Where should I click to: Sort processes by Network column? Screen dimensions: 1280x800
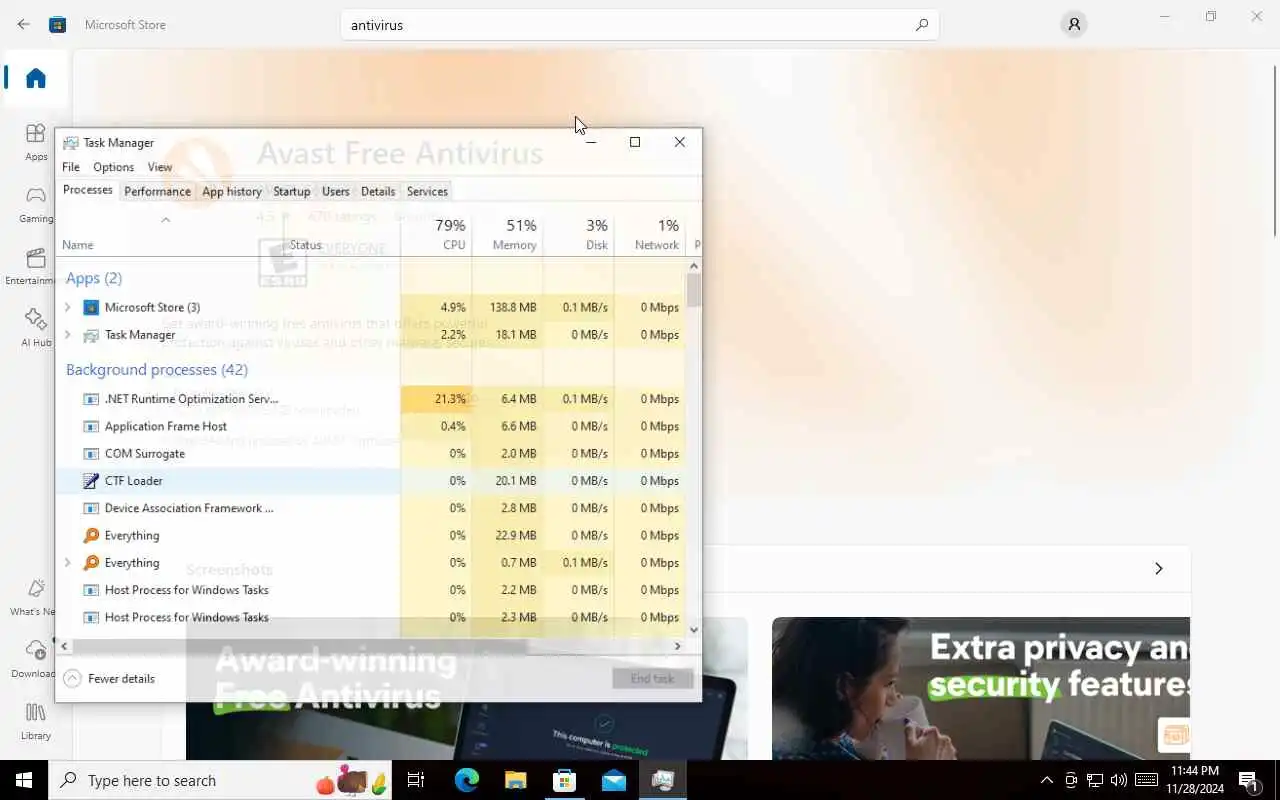pos(649,234)
